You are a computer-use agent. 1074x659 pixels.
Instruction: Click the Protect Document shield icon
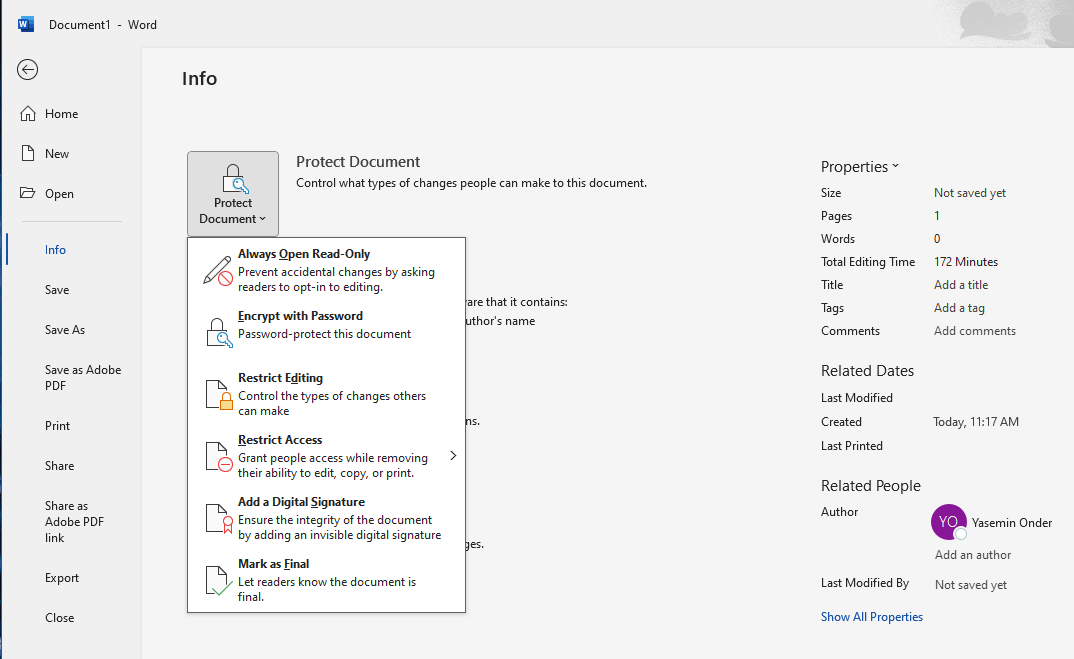[233, 179]
